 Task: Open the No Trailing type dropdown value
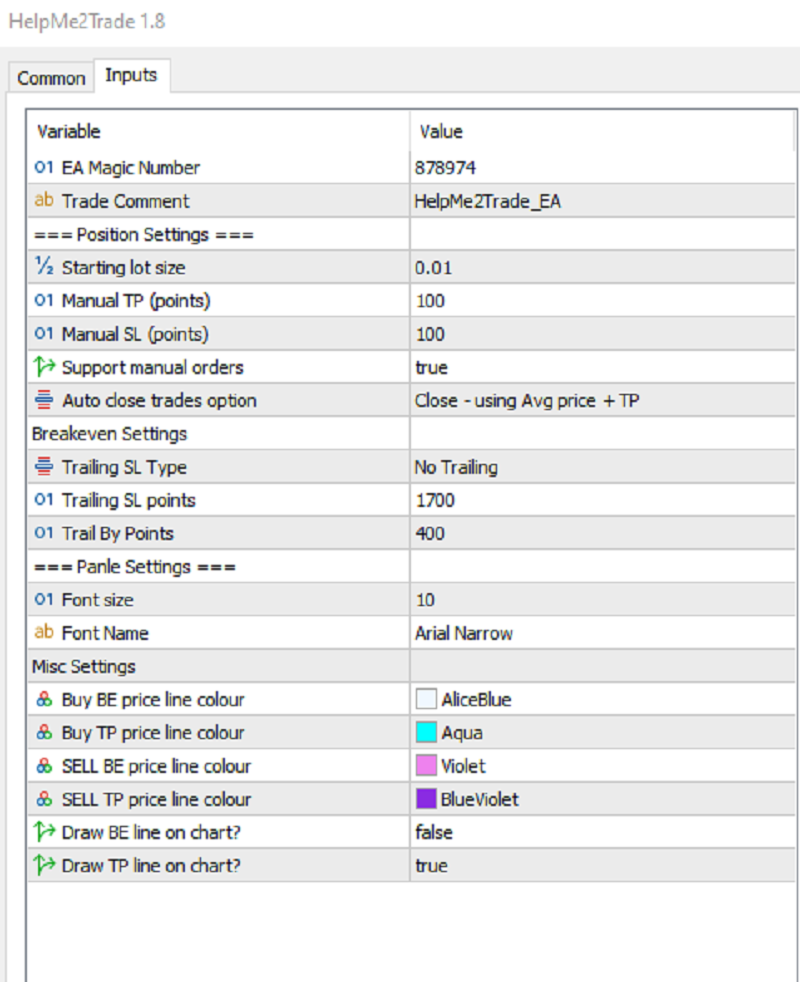tap(456, 467)
